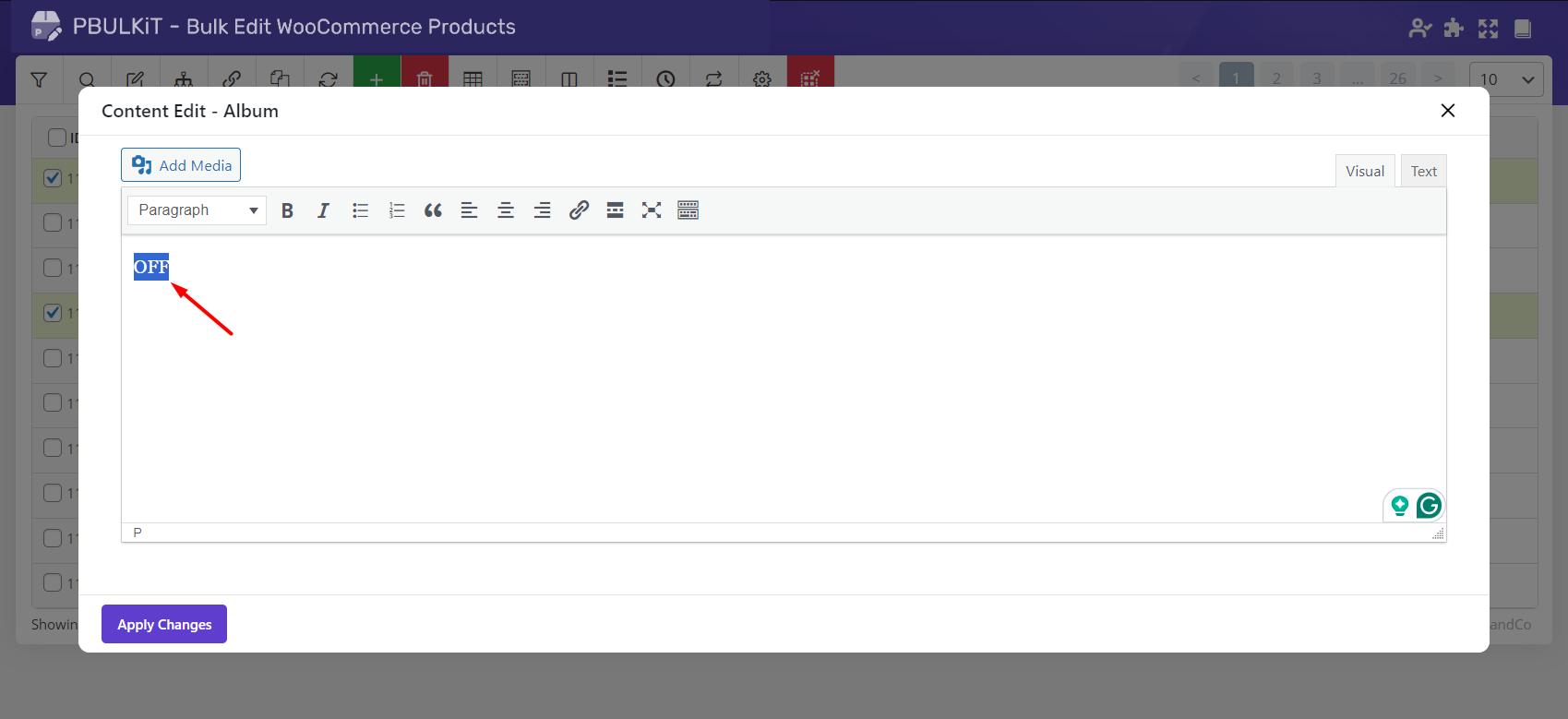Click the Apply Changes button

click(164, 625)
